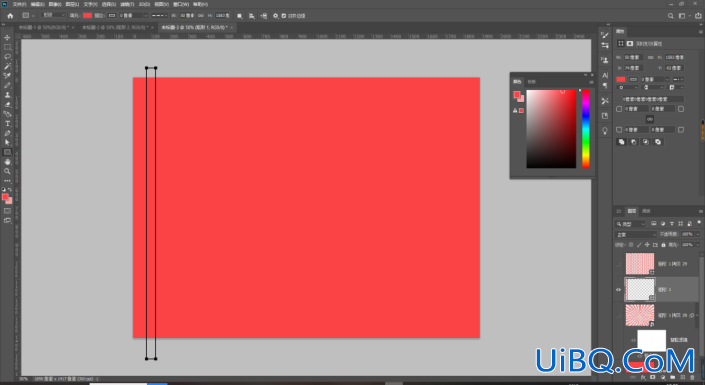Show the Rectangle 1 copy 28 layer
Viewport: 705px width, 385px height.
(x=619, y=315)
